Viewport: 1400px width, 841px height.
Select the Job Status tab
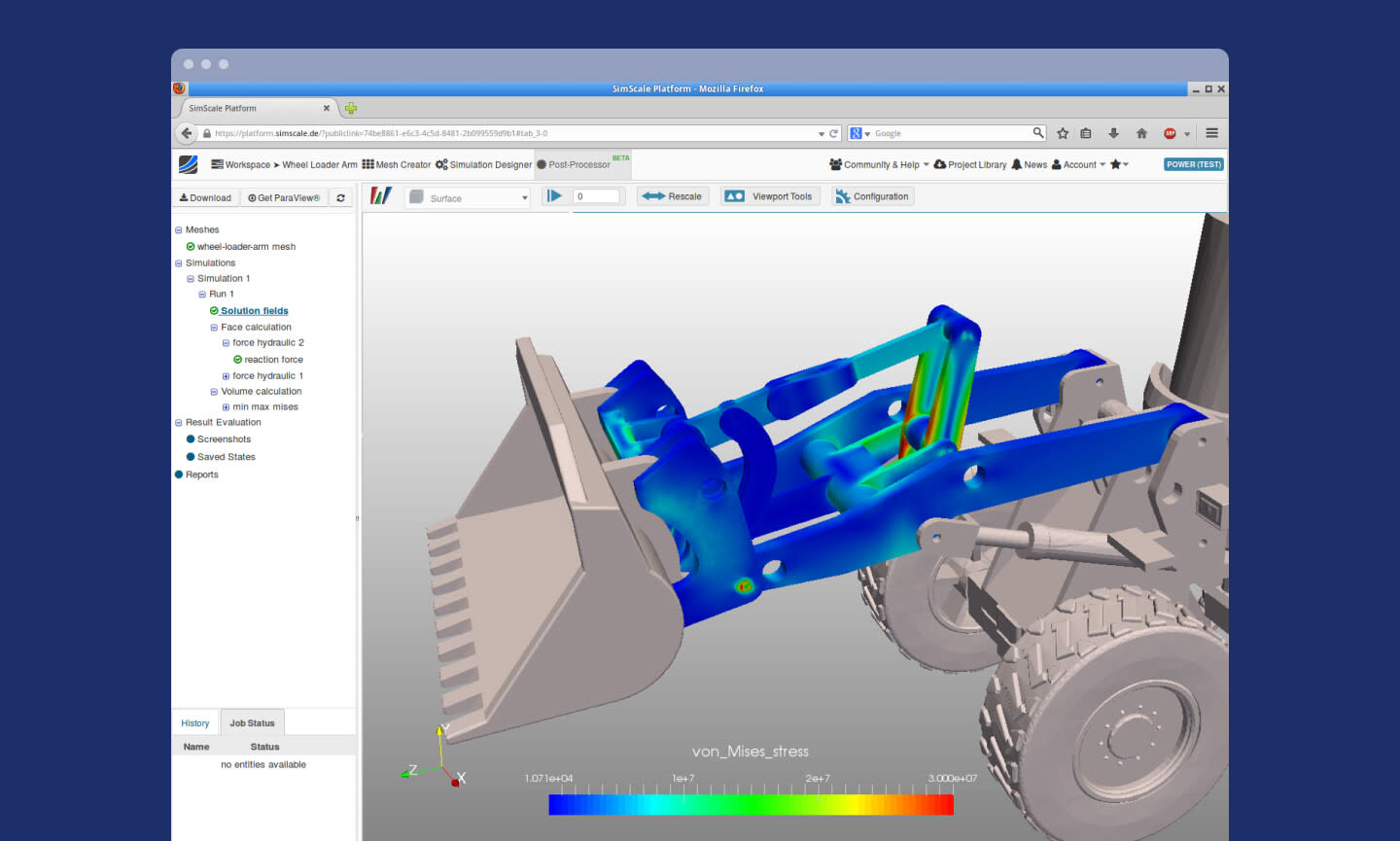coord(252,723)
